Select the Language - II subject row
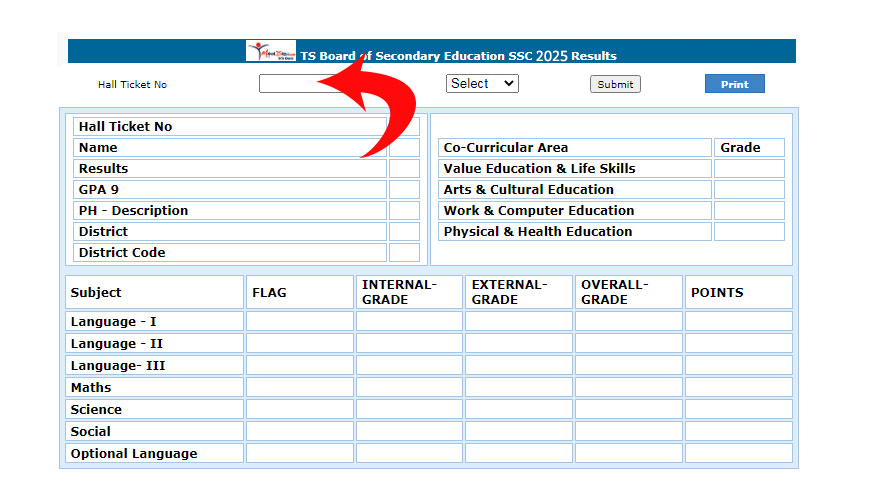Screen dimensions: 875x500 click(x=429, y=343)
